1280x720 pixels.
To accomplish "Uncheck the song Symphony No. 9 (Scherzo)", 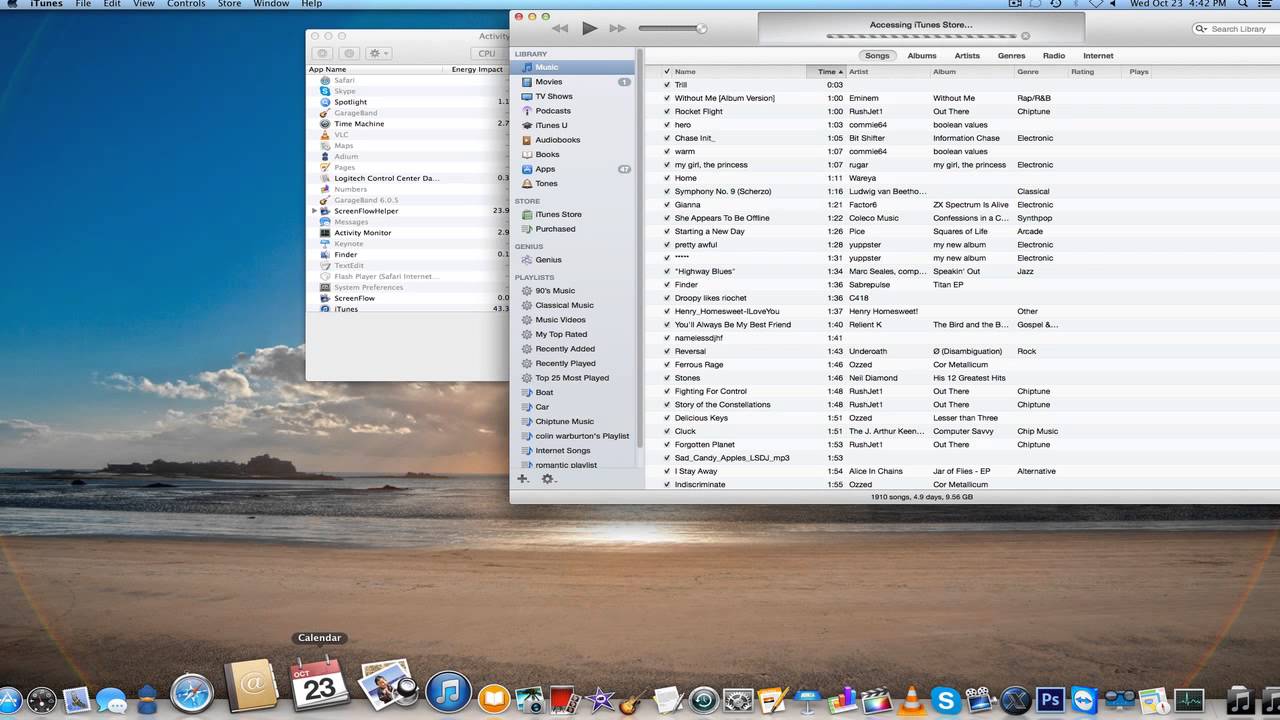I will click(667, 192).
